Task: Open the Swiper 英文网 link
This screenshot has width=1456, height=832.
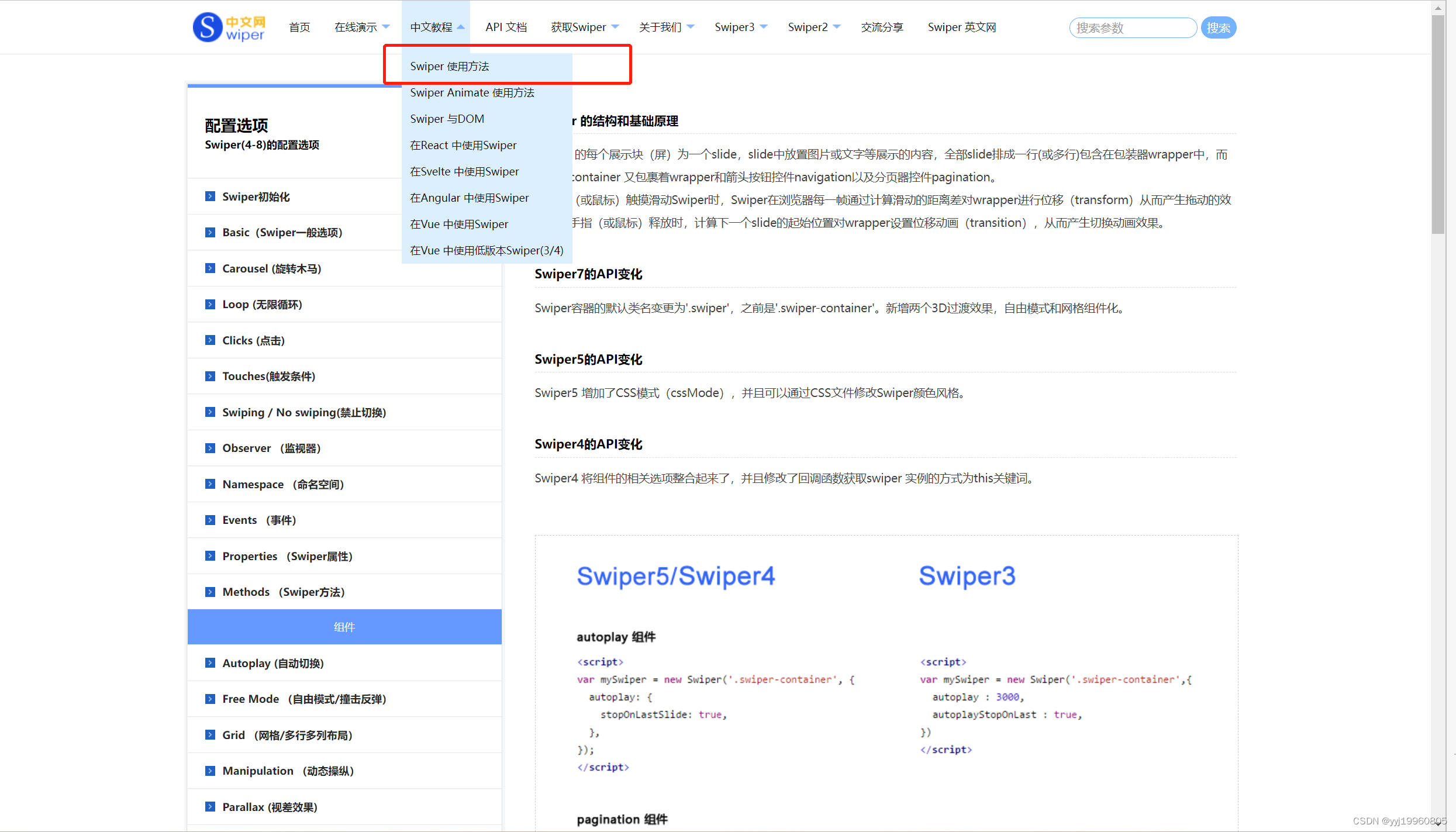Action: 961,27
